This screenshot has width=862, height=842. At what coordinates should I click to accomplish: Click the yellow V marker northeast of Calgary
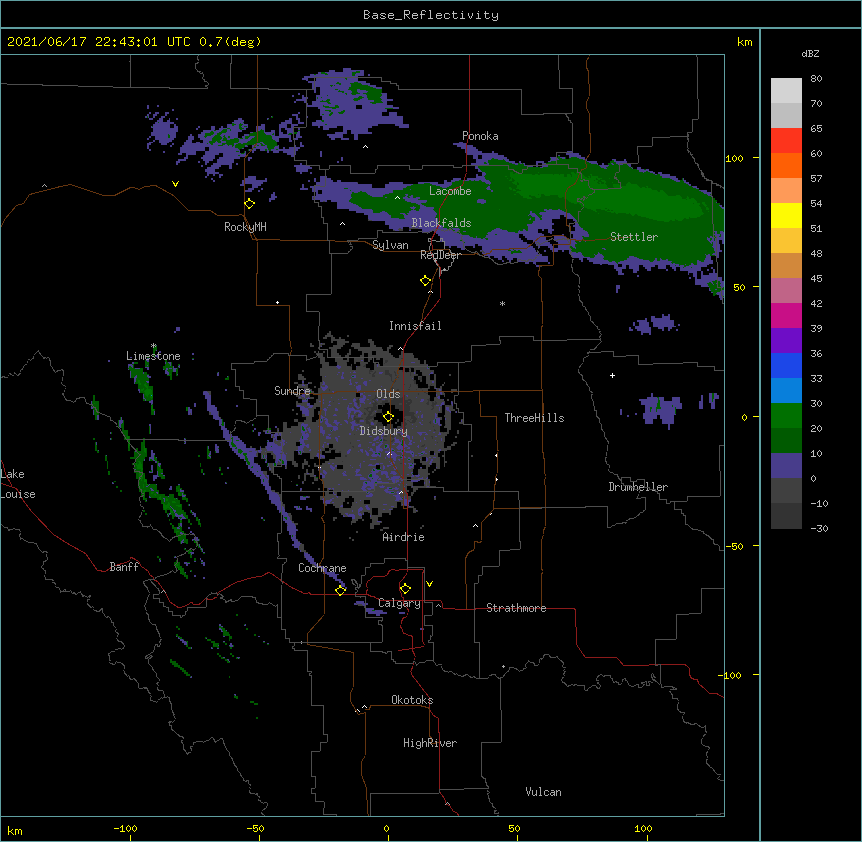tap(429, 584)
